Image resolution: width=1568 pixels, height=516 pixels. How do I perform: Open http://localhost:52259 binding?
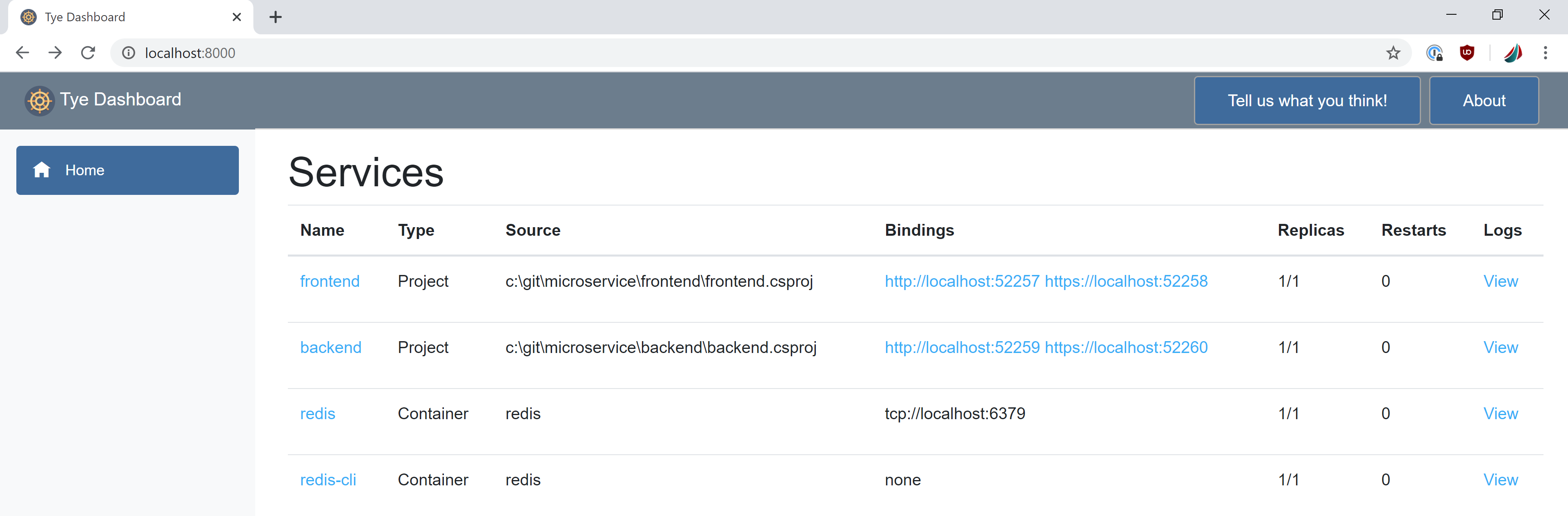962,347
